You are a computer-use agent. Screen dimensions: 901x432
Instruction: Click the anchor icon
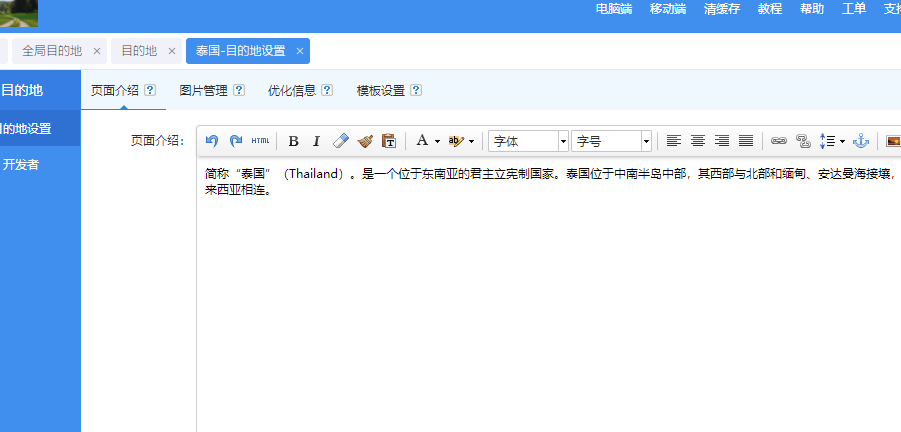click(861, 141)
